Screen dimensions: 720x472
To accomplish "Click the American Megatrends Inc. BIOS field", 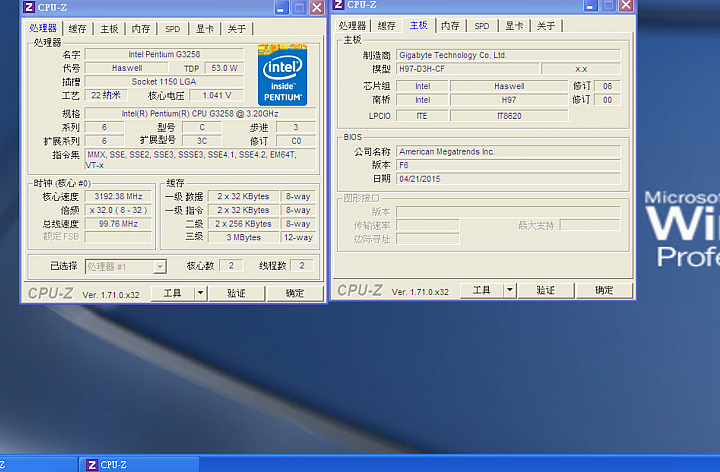I will click(508, 152).
